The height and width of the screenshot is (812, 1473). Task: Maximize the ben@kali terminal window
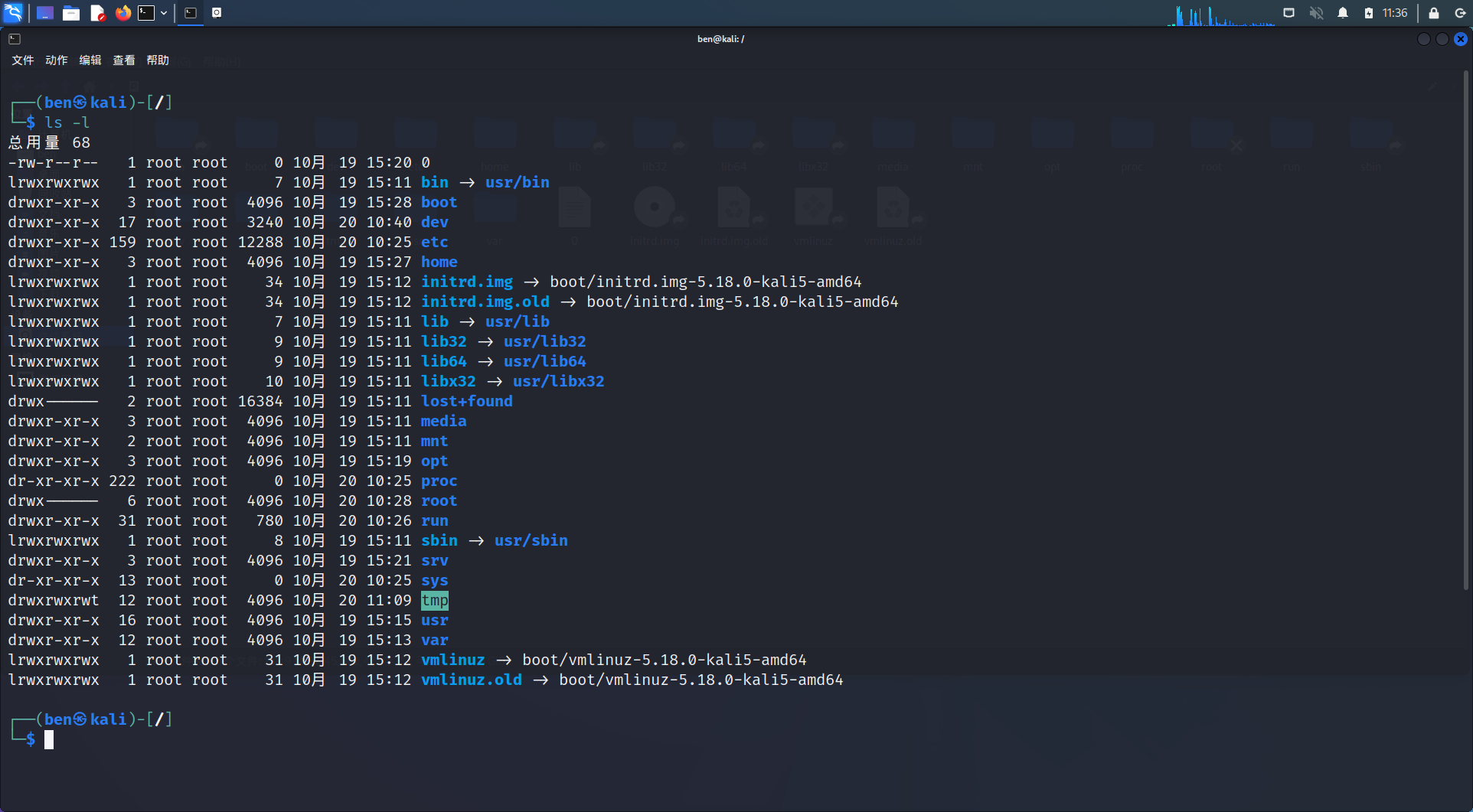coord(1442,39)
